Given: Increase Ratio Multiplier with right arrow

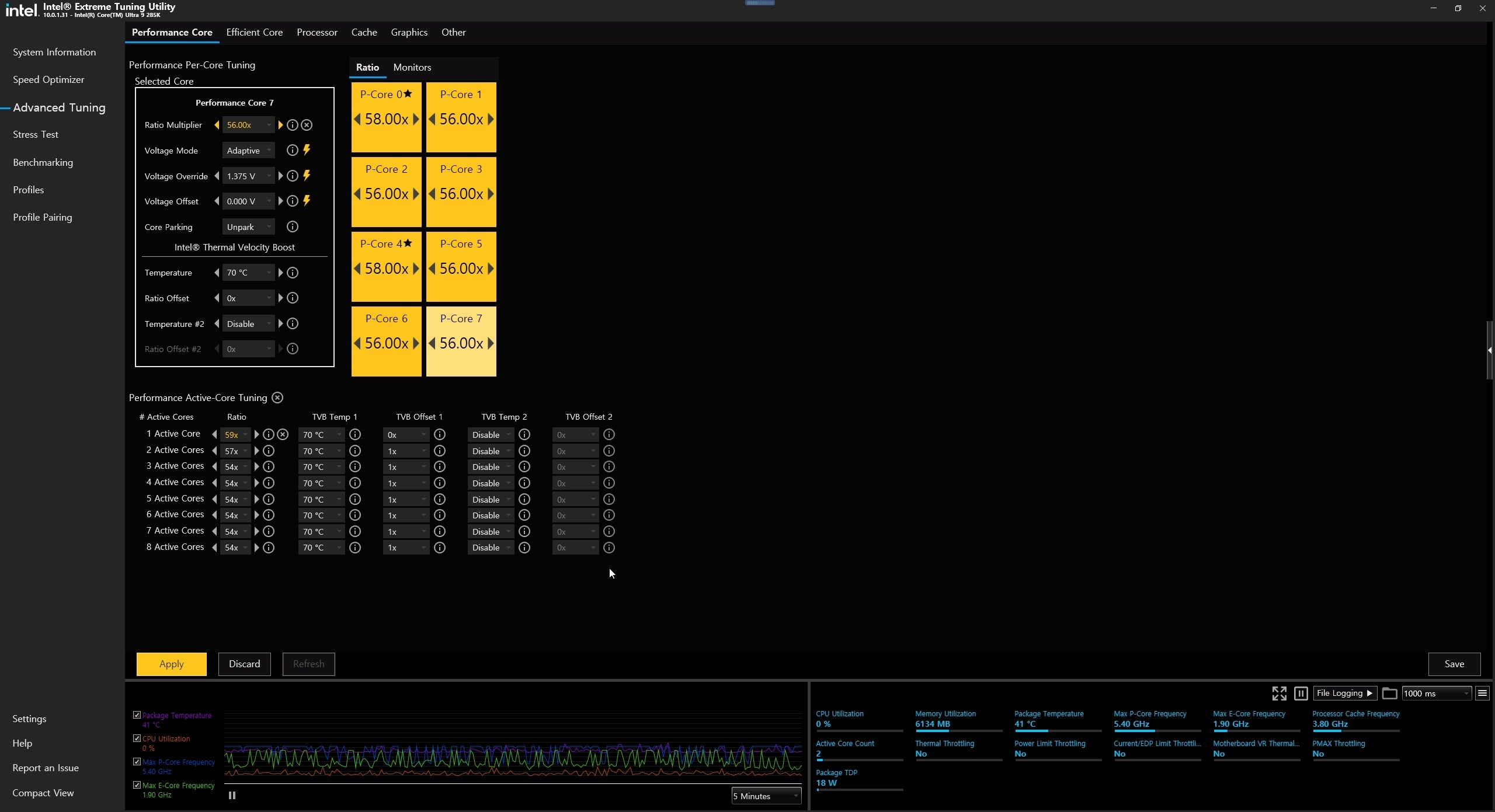Looking at the screenshot, I should 280,125.
